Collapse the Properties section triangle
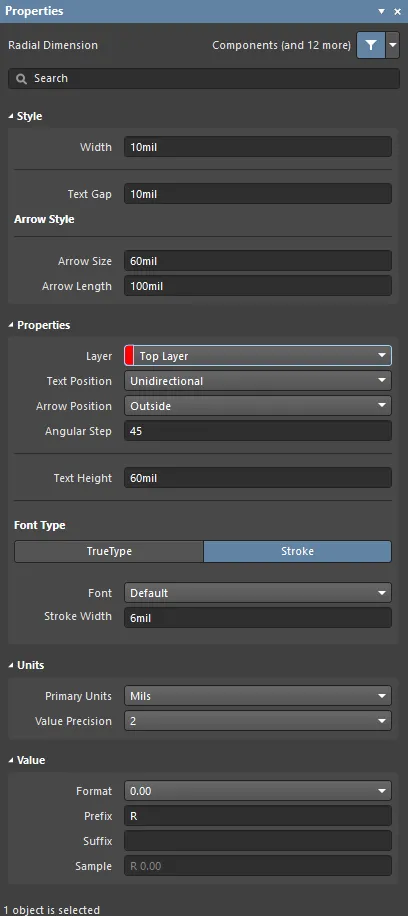This screenshot has height=916, width=408. 11,325
